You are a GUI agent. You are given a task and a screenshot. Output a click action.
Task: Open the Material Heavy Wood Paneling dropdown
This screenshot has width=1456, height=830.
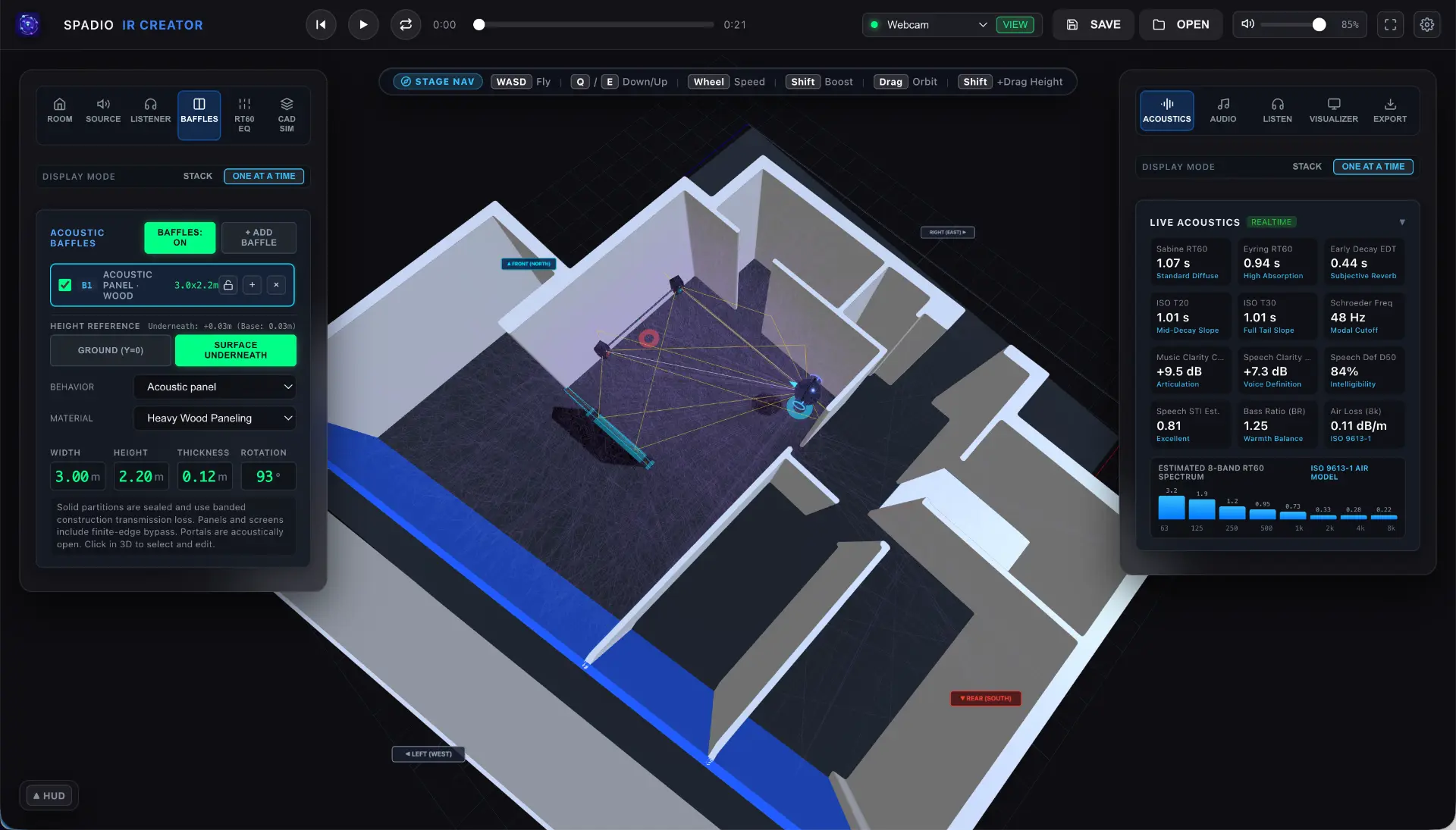point(215,418)
